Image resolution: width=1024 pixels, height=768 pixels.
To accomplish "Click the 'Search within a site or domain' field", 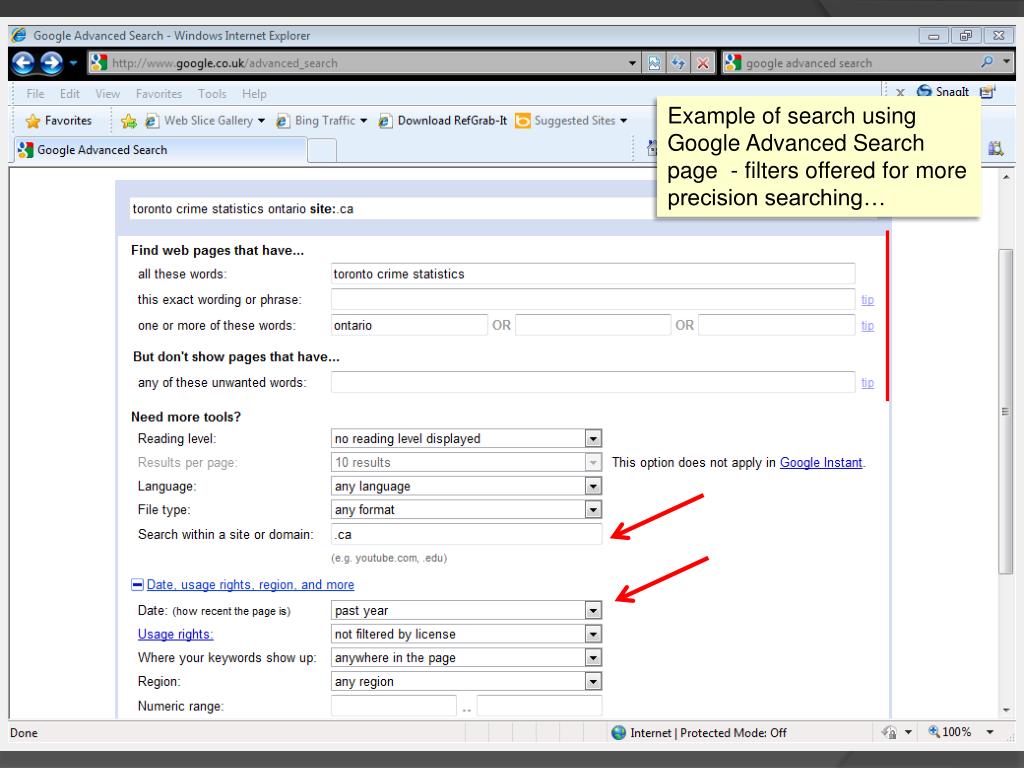I will point(466,534).
